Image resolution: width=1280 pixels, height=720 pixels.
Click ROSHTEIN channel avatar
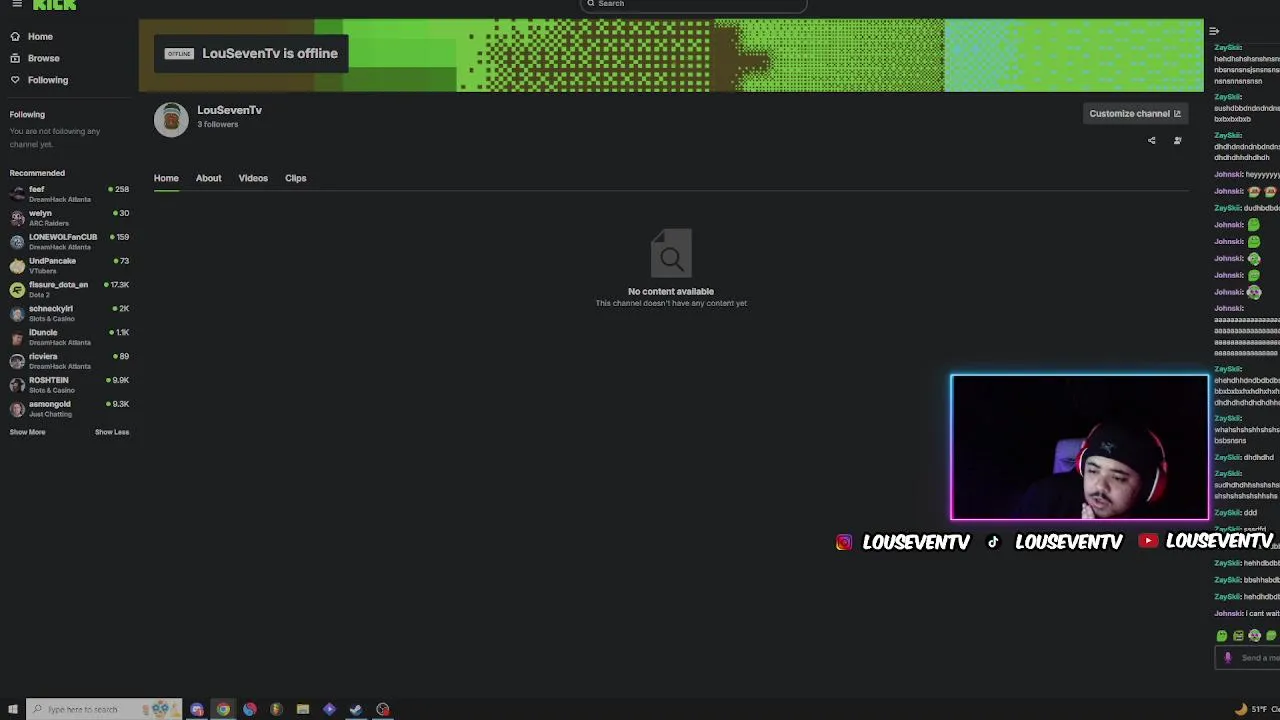tap(17, 385)
